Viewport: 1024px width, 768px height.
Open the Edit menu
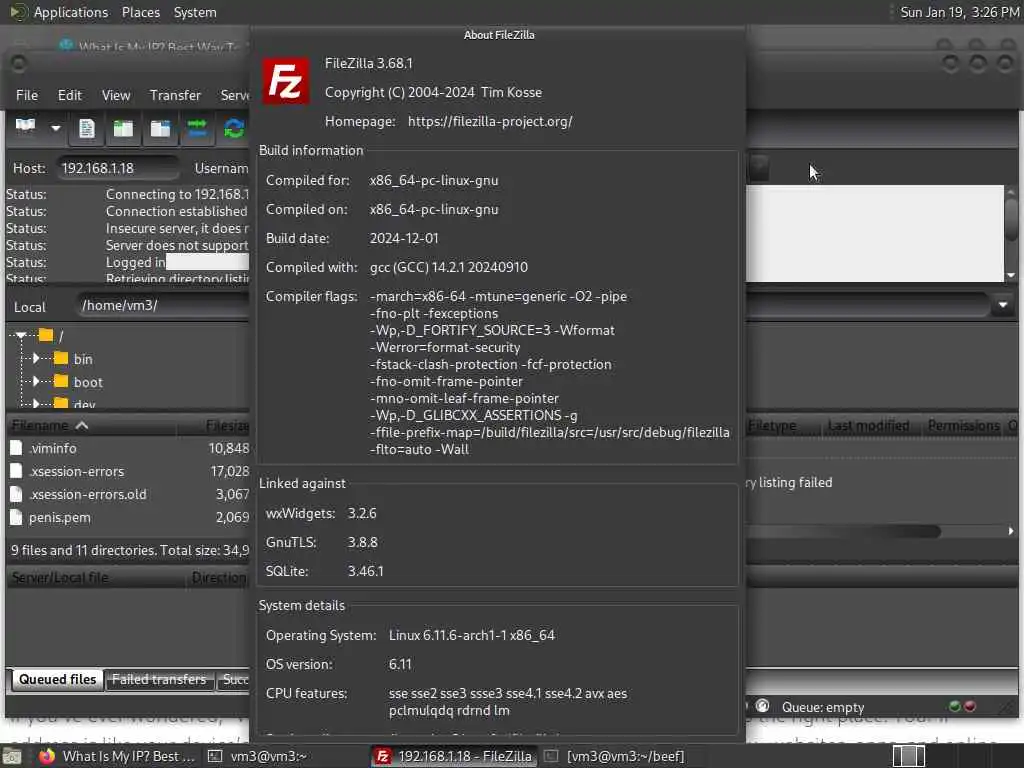pyautogui.click(x=69, y=95)
